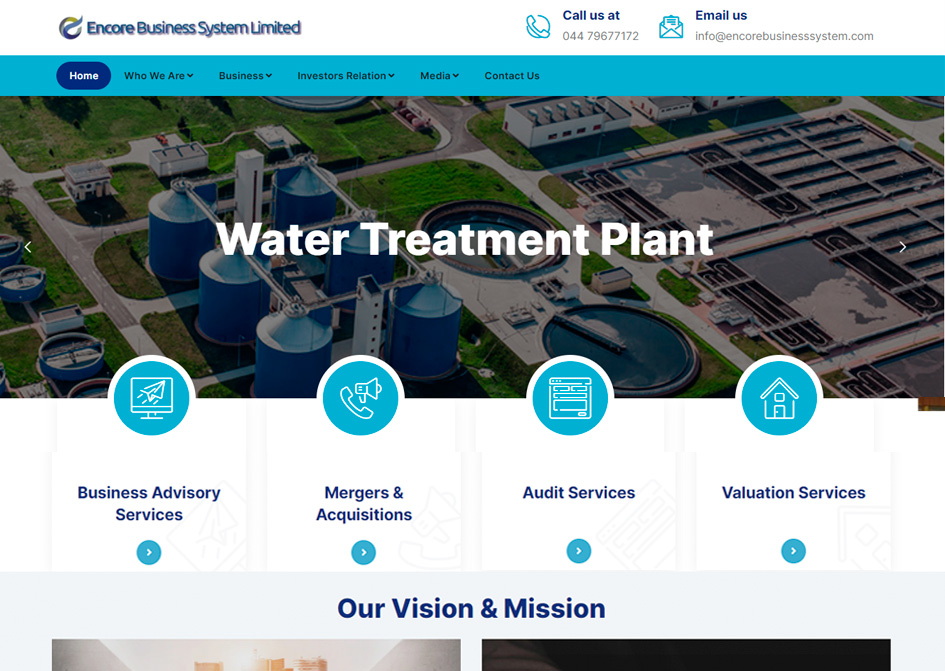Click the Valuation Services house icon
Image resolution: width=945 pixels, height=671 pixels.
point(779,398)
